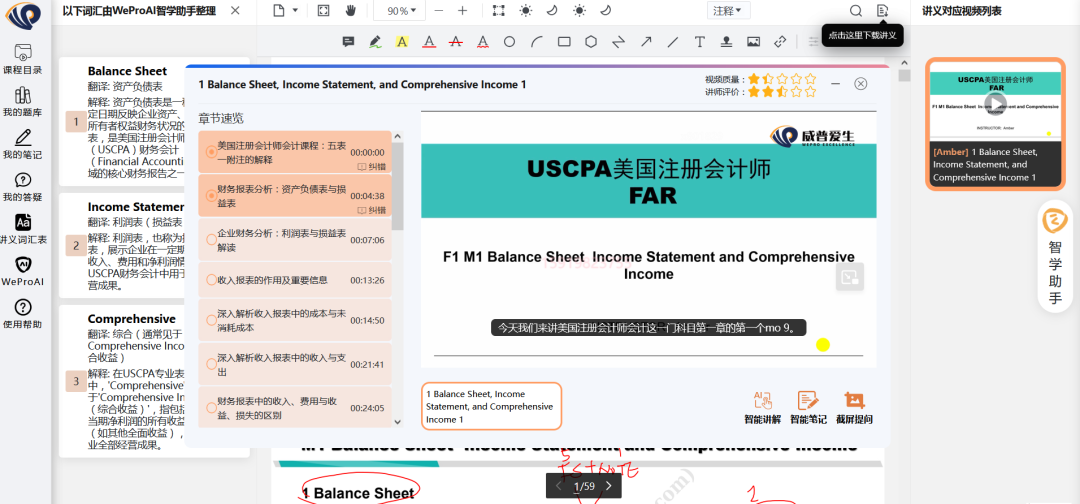Click 纠错 under the 00:04:38 chapter
1080x504 pixels.
point(372,210)
